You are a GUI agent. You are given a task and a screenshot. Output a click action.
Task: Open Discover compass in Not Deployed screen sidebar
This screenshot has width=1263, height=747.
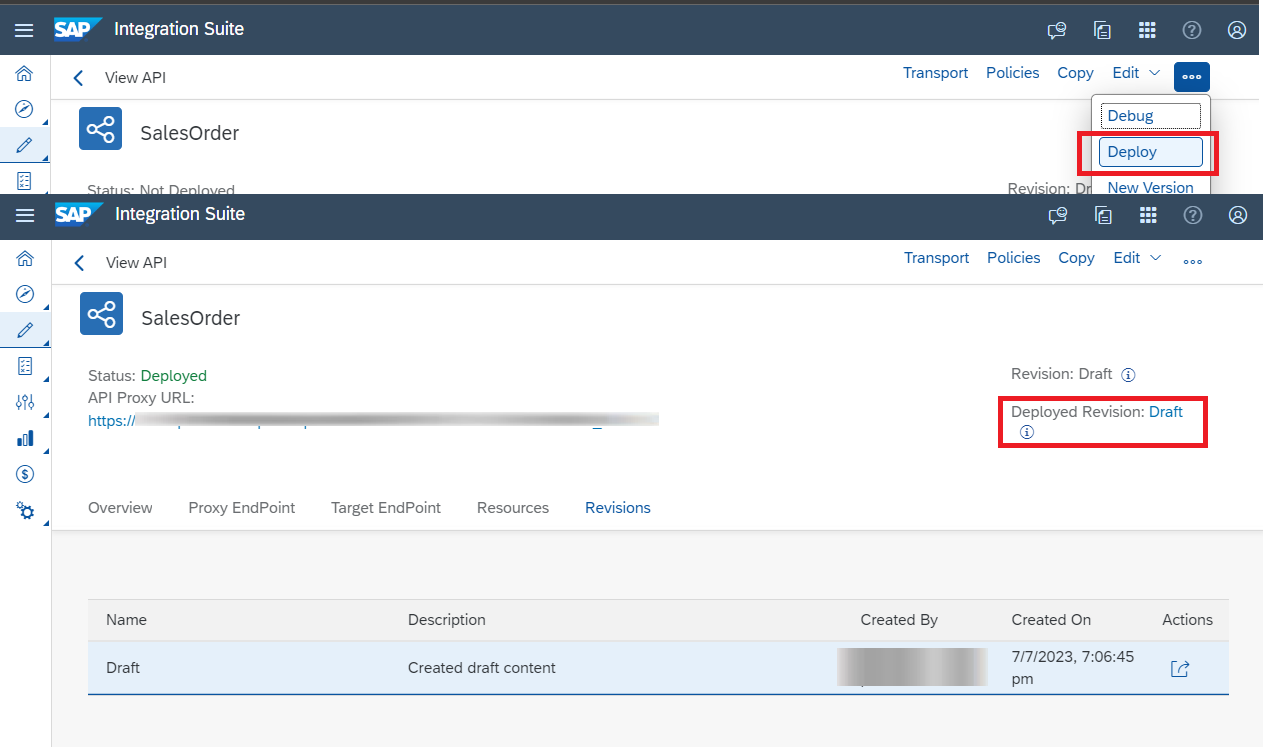[24, 109]
